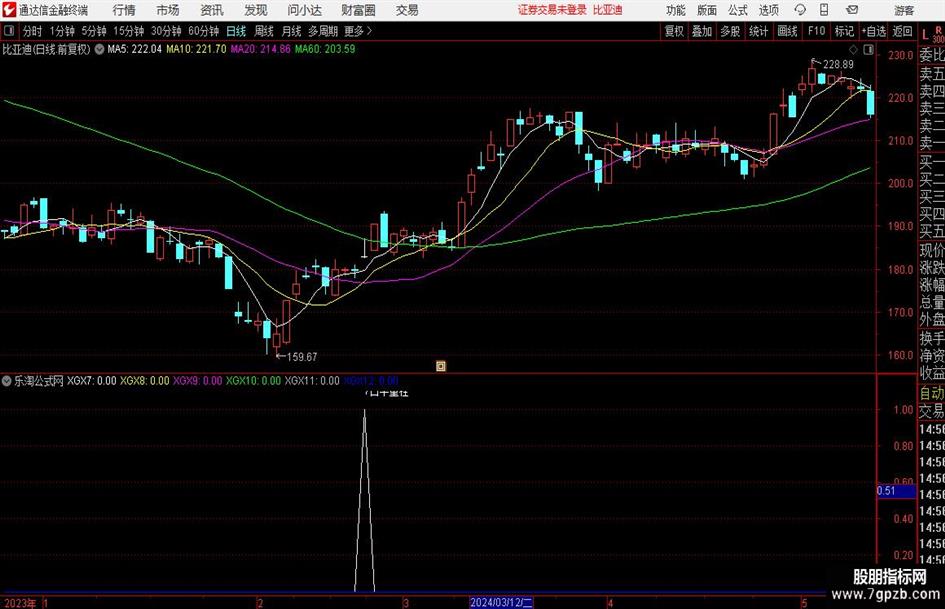The image size is (945, 609).
Task: Click the 比亚迪 stock name in title bar
Action: 608,10
